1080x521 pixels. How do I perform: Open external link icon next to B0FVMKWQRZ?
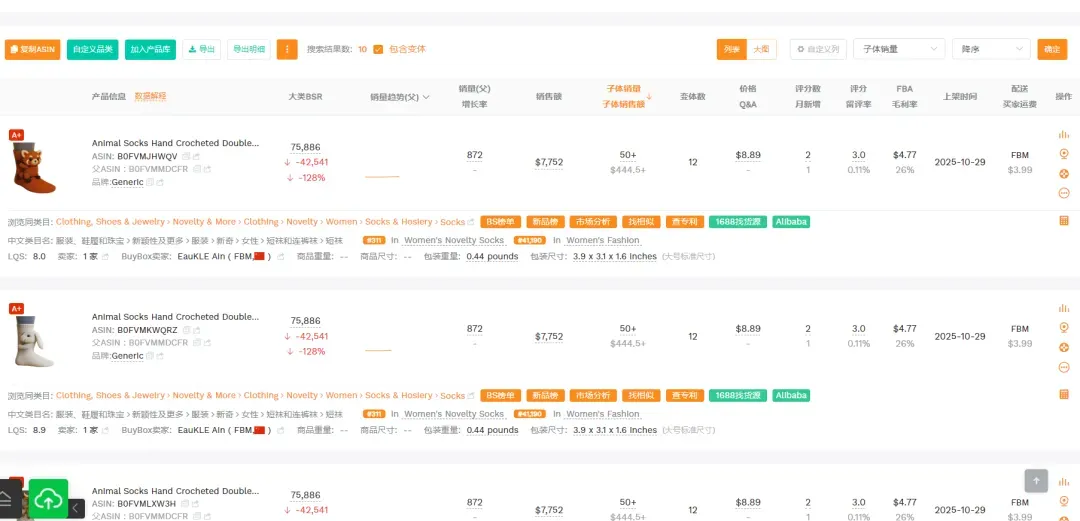pyautogui.click(x=196, y=330)
